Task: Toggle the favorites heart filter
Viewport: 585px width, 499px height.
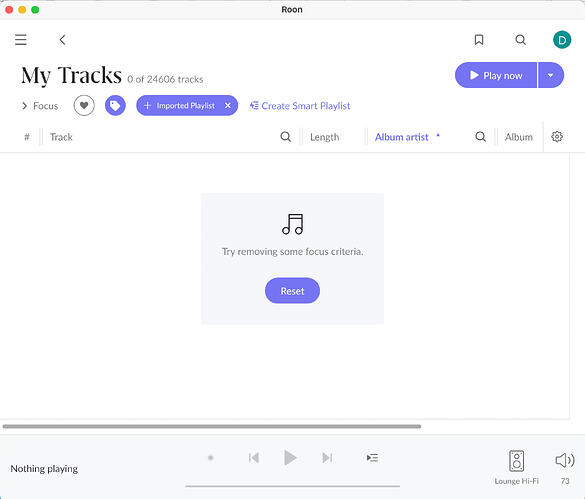Action: coord(84,106)
